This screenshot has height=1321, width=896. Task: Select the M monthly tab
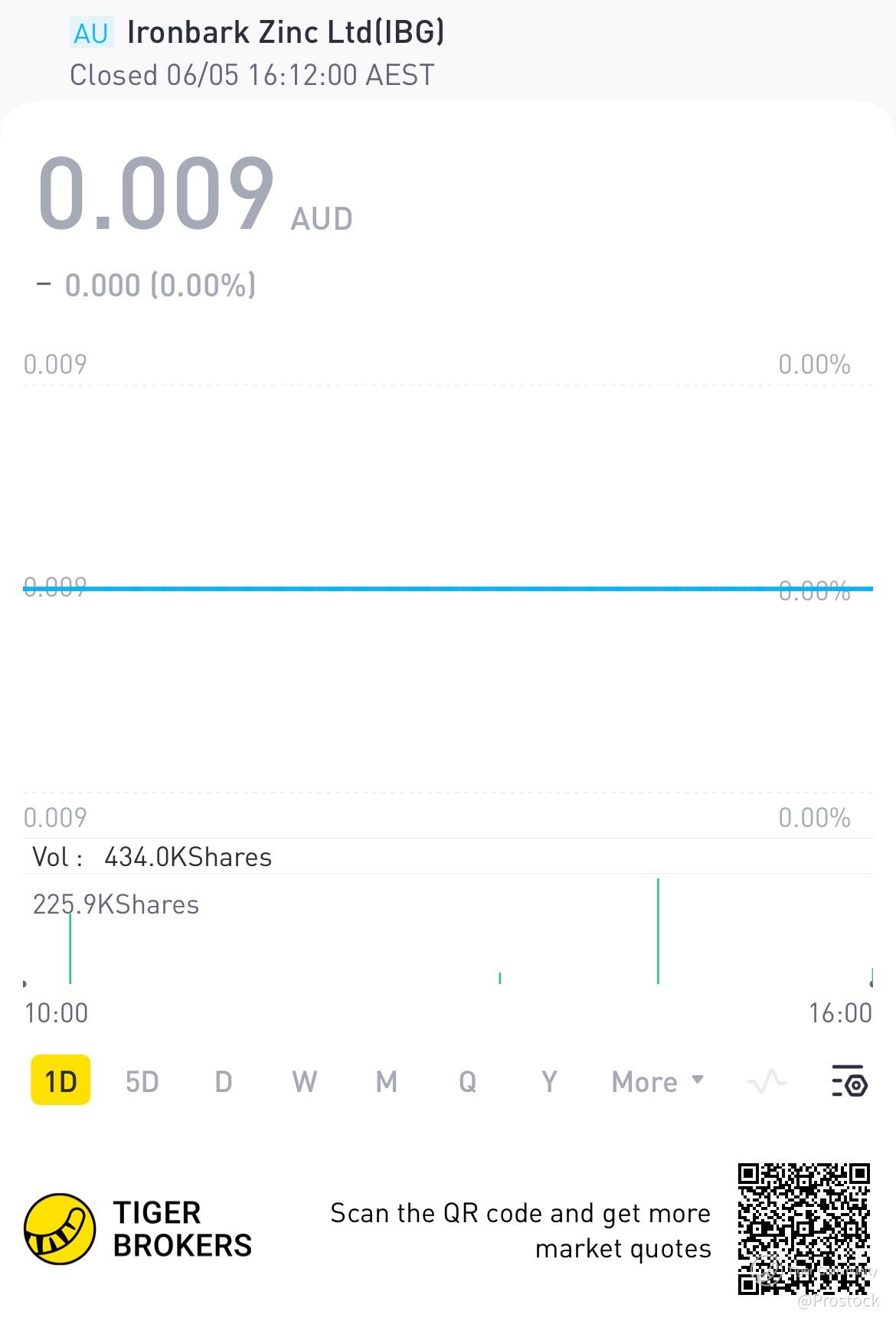pyautogui.click(x=386, y=1081)
